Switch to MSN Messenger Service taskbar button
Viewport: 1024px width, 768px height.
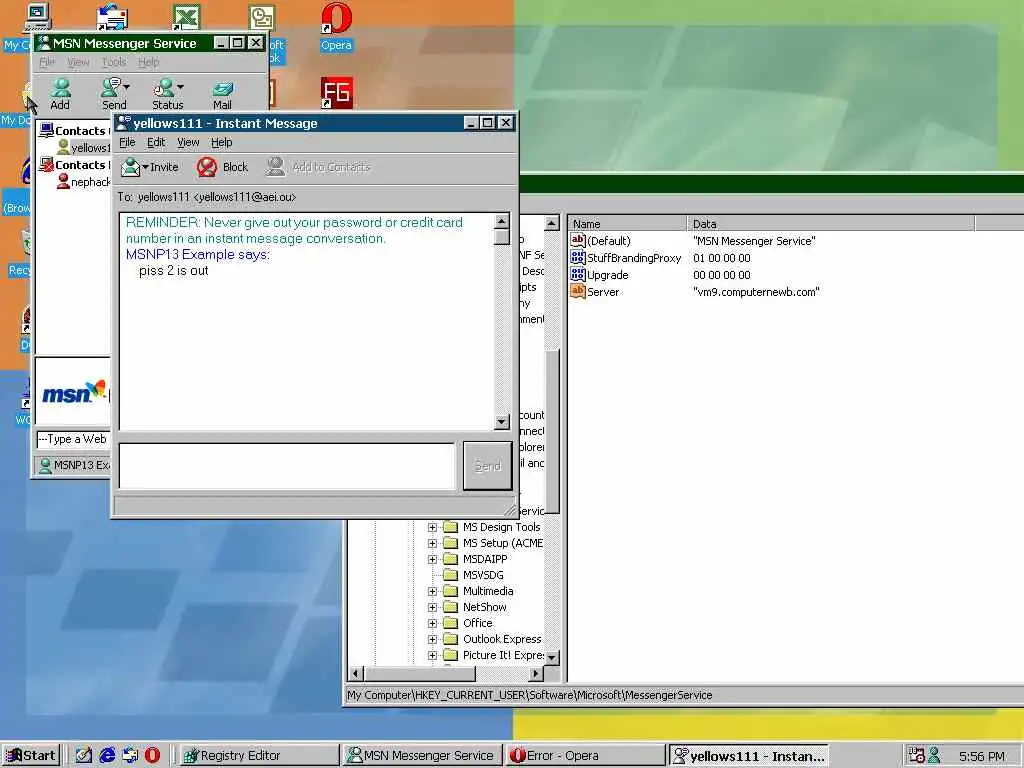[422, 755]
